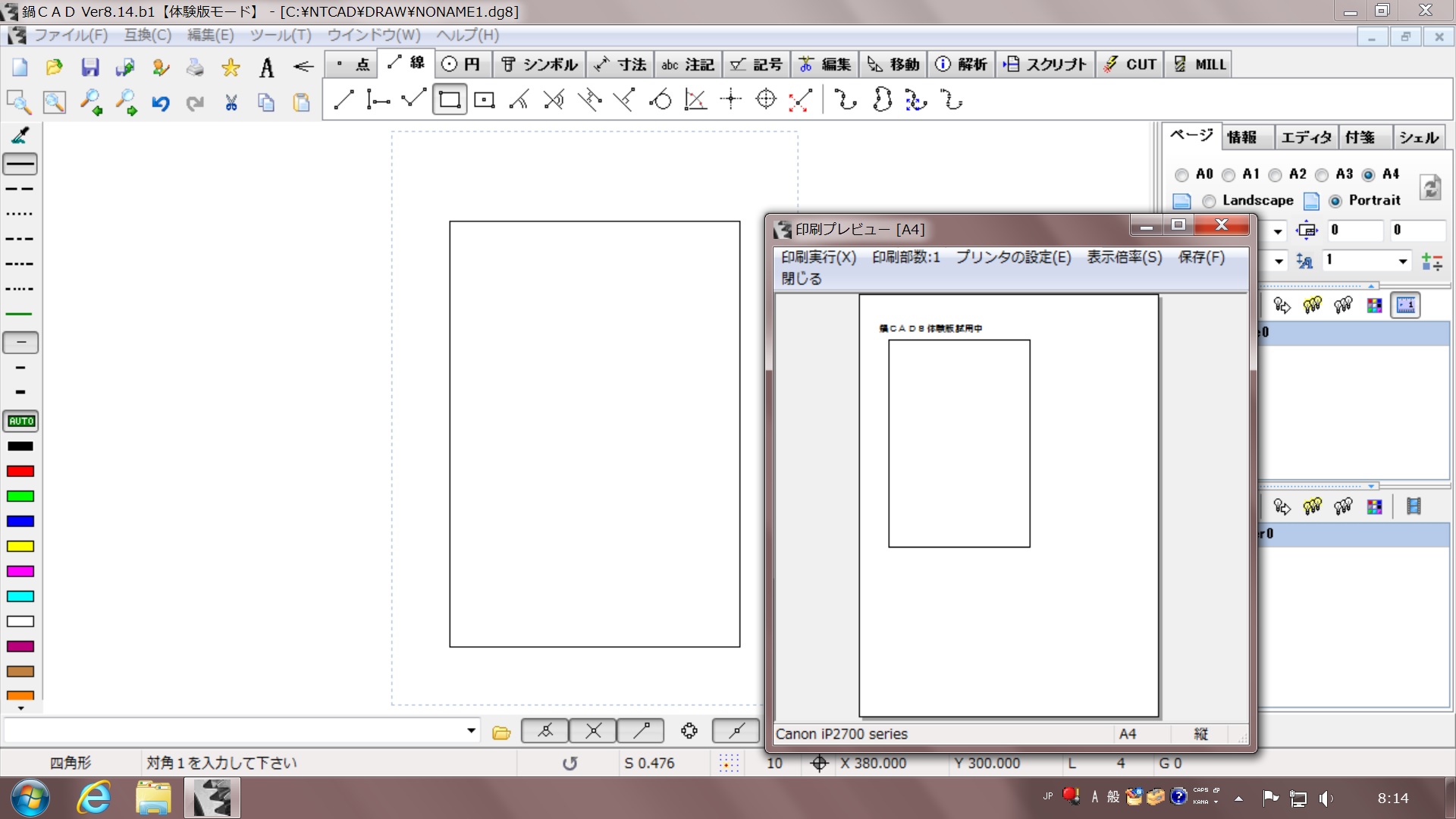Click 閉じる in print preview window

tap(802, 279)
